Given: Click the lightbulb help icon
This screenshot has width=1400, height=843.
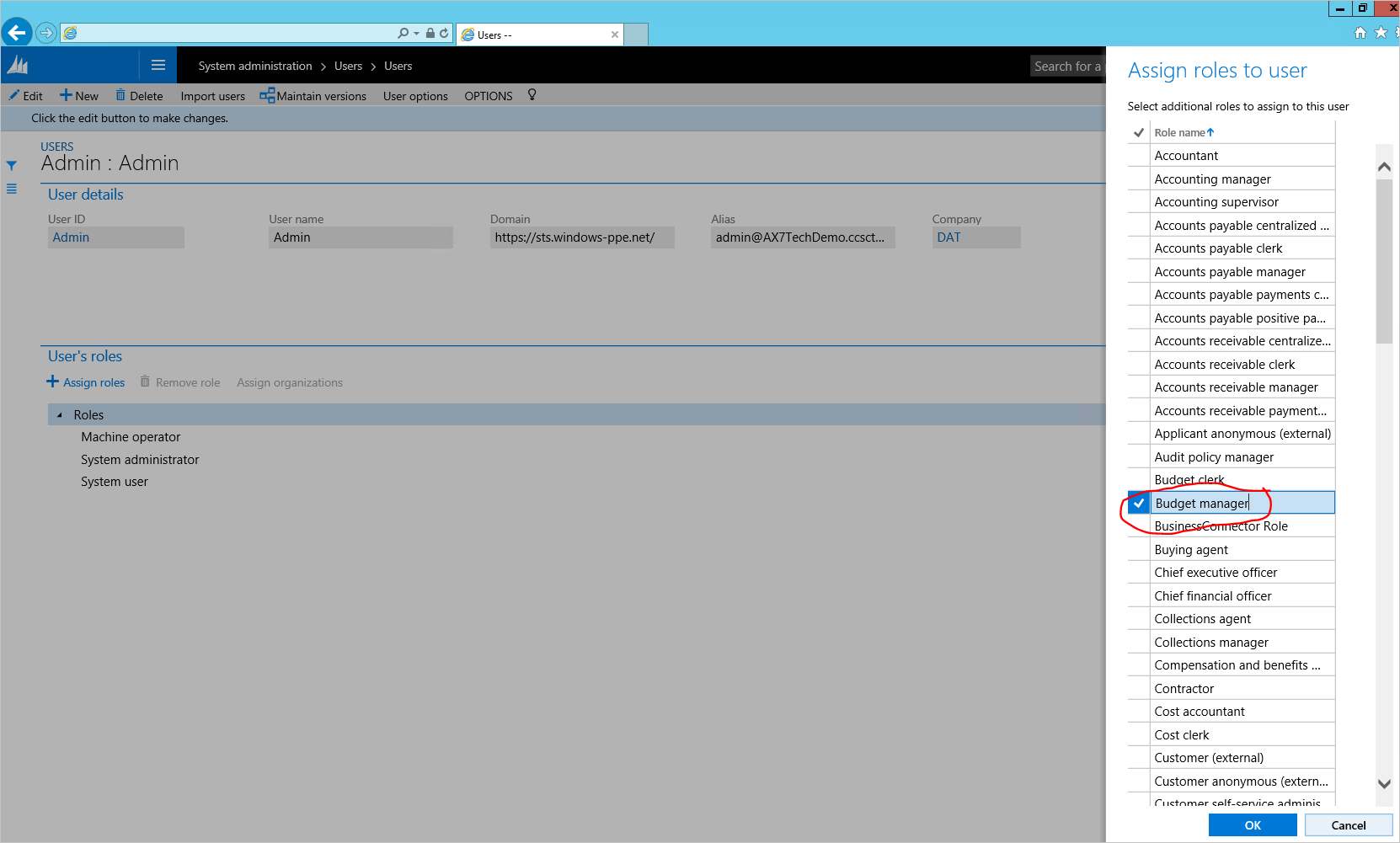Looking at the screenshot, I should pos(532,95).
